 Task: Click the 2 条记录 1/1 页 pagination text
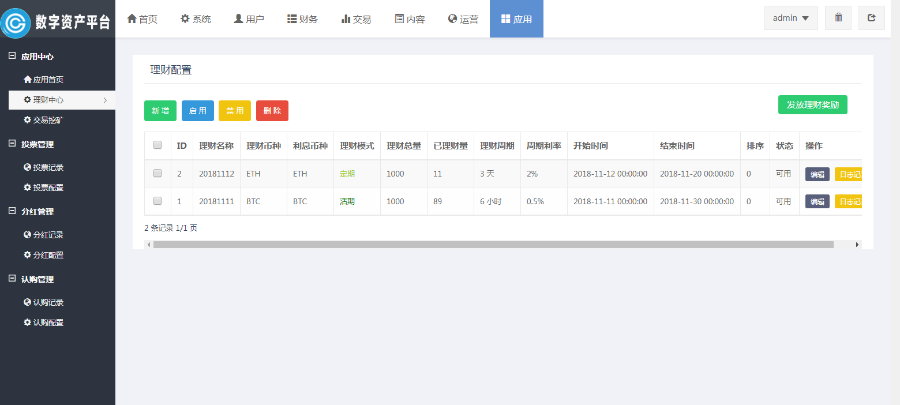click(x=170, y=228)
